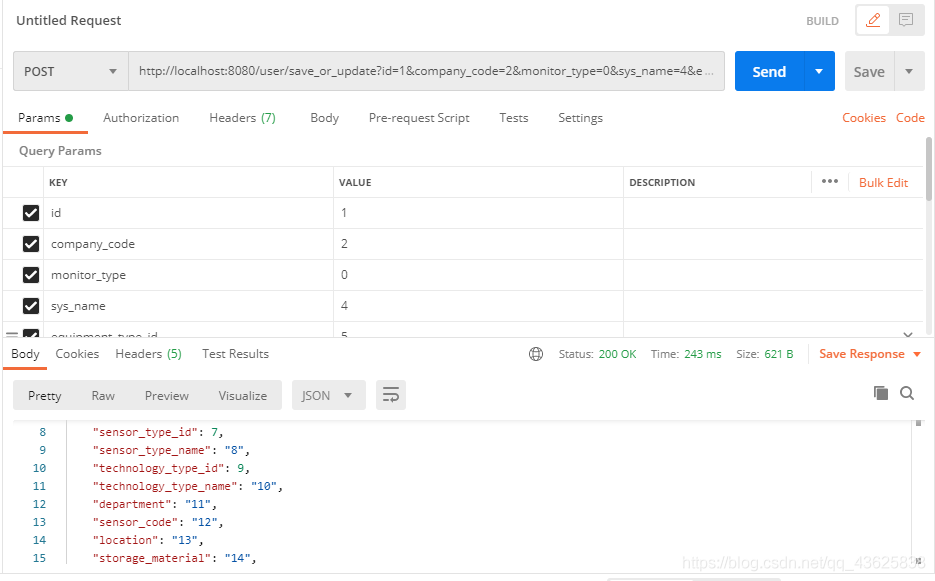Image resolution: width=935 pixels, height=581 pixels.
Task: Switch response view to Pretty
Action: (x=45, y=395)
